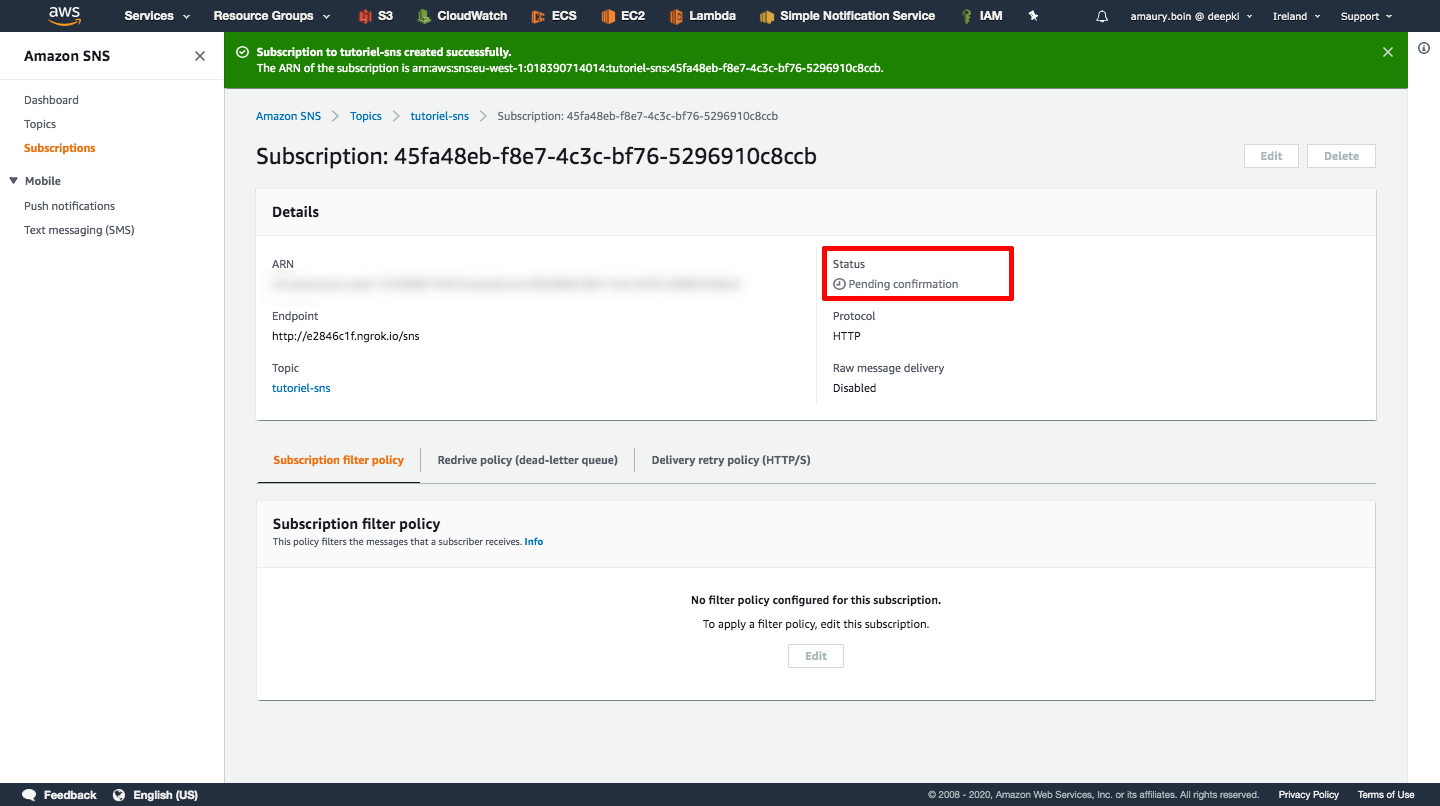Open the Terms of Use footer link
The width and height of the screenshot is (1440, 806).
pyautogui.click(x=1386, y=795)
